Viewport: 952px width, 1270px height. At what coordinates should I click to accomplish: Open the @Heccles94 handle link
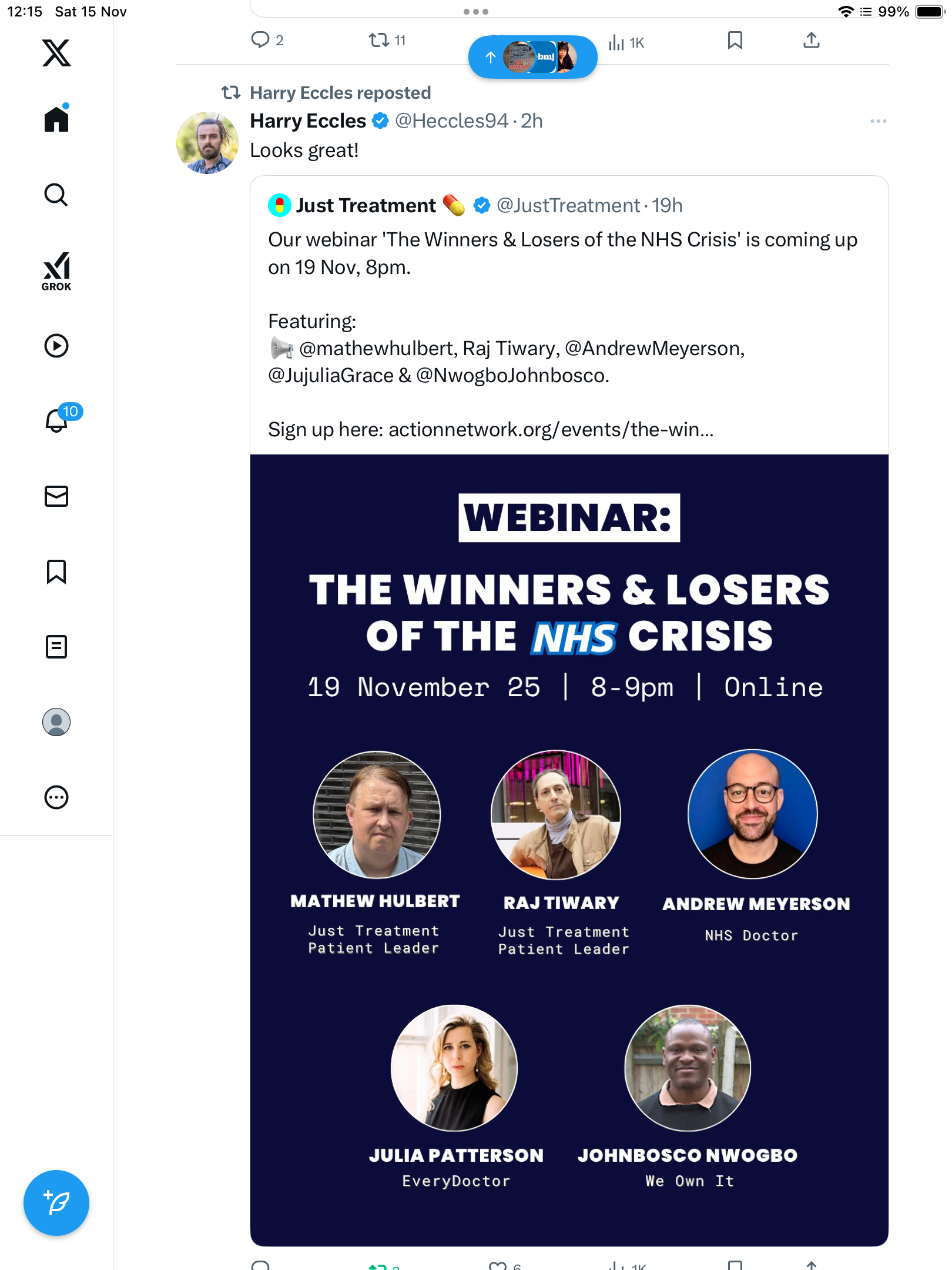(x=451, y=121)
